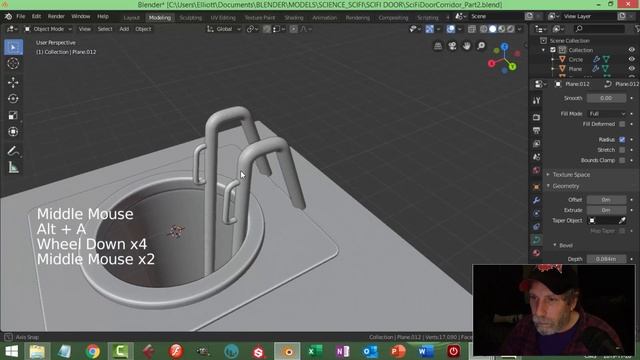Enable the Bounds Clamp checkbox

pos(622,160)
